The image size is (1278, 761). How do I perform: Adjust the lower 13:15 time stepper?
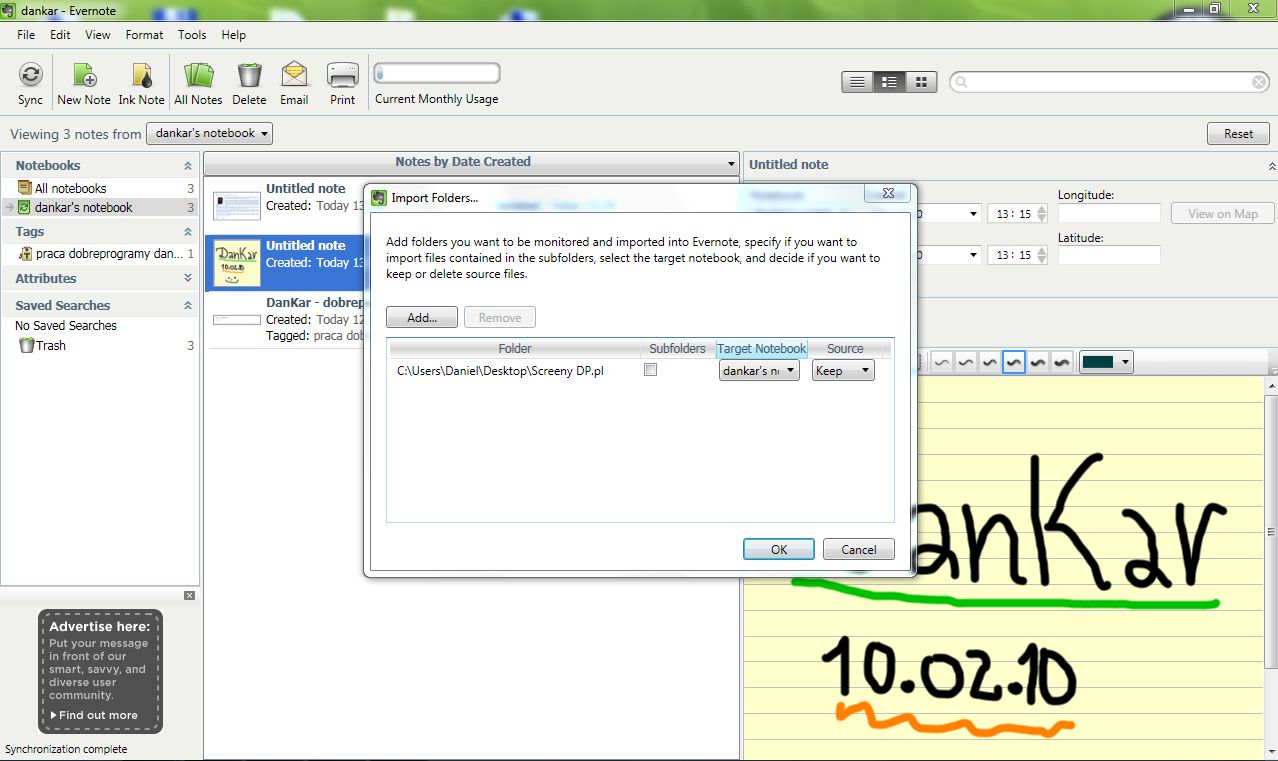tap(1042, 255)
